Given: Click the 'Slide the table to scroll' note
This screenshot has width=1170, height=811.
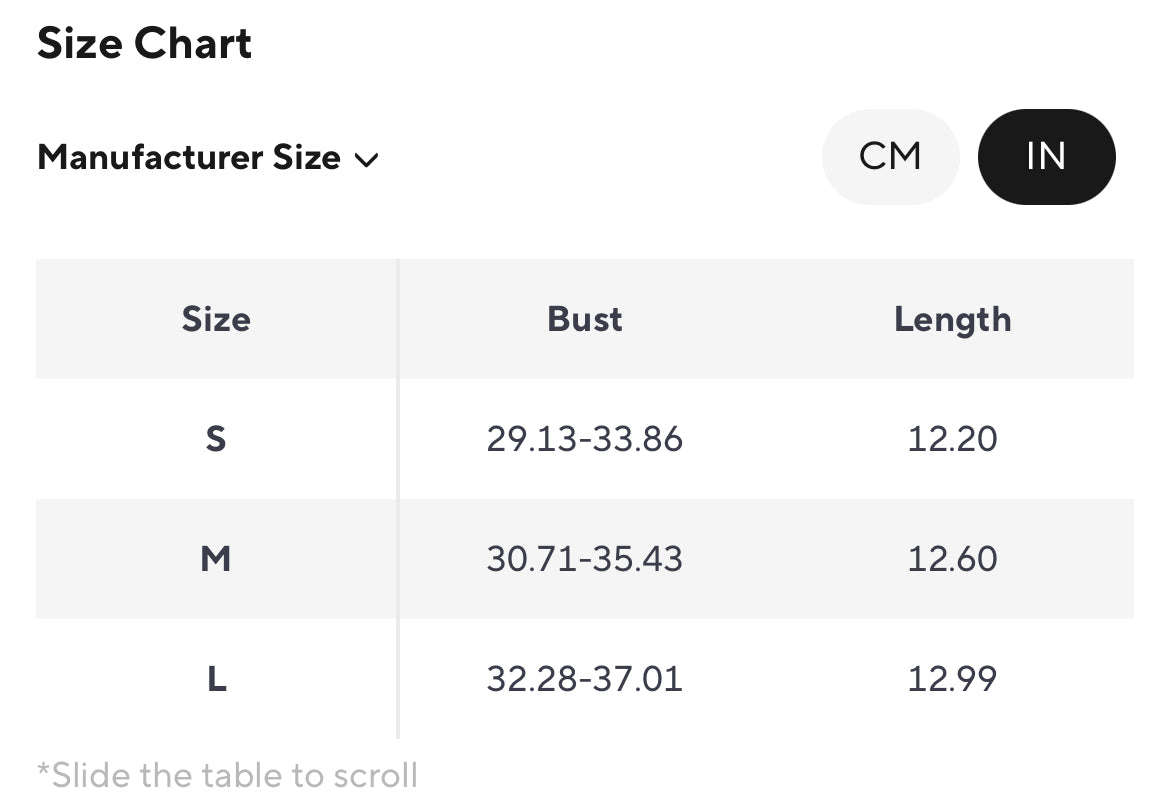Looking at the screenshot, I should (x=228, y=775).
